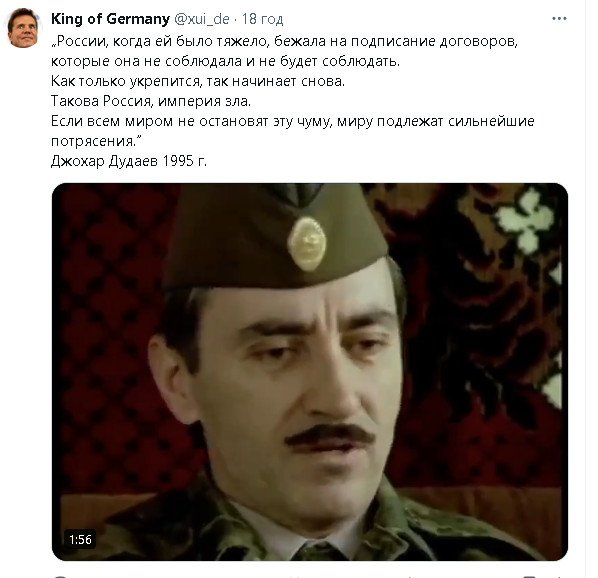
Task: Click the King of Germany profile avatar
Action: pos(24,28)
